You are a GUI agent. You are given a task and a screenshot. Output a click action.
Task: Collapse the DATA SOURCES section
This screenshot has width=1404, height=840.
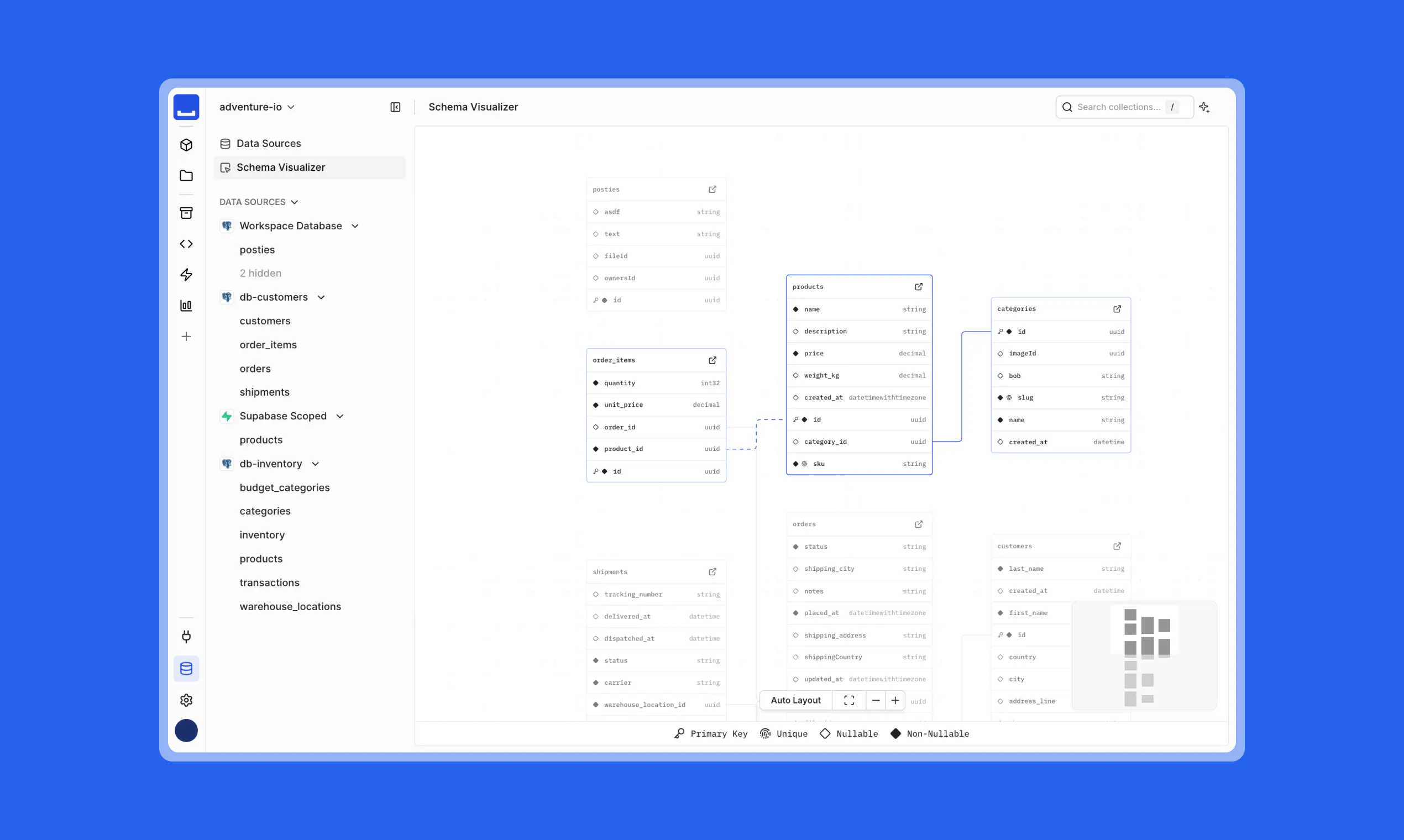[x=259, y=202]
